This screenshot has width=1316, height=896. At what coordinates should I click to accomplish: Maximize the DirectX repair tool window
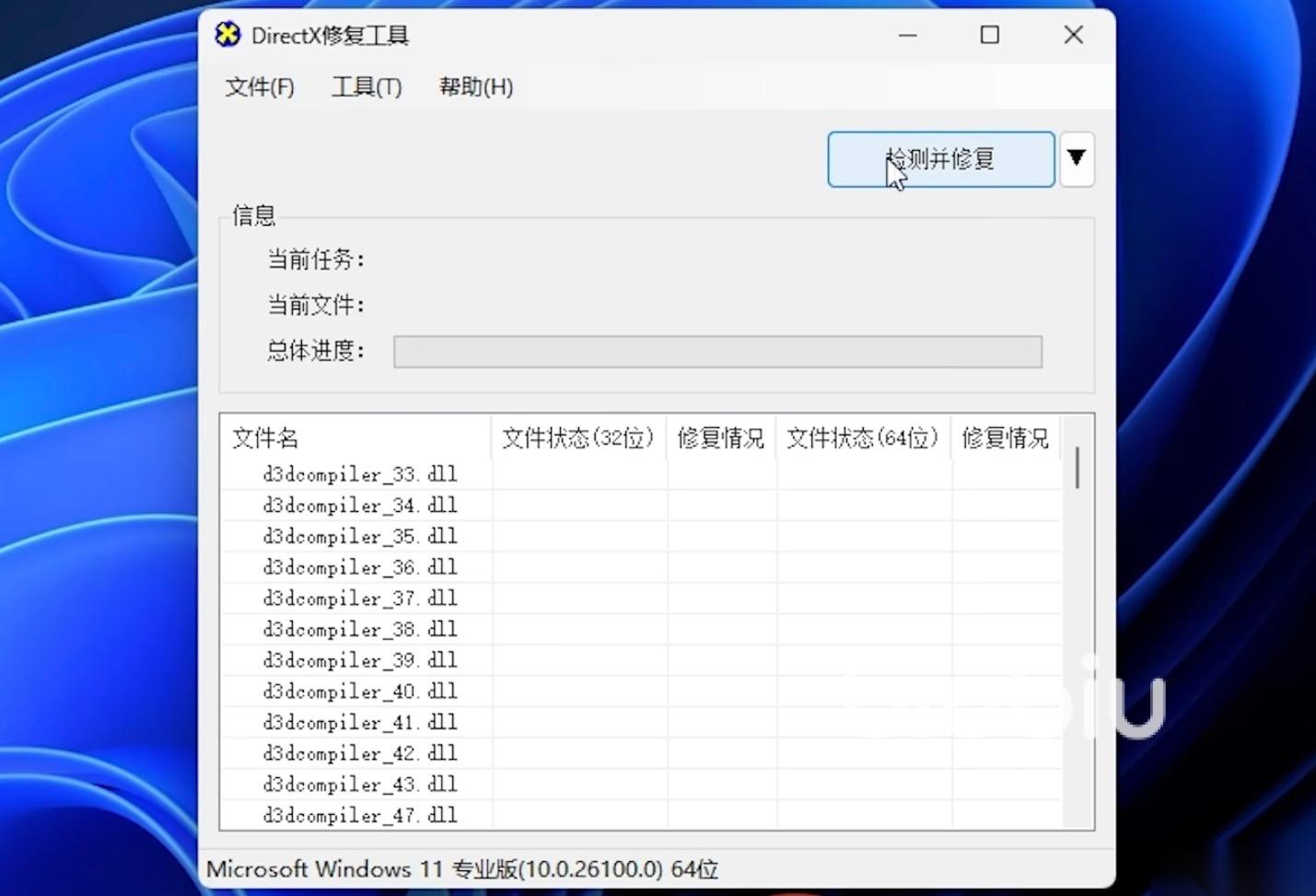[990, 35]
